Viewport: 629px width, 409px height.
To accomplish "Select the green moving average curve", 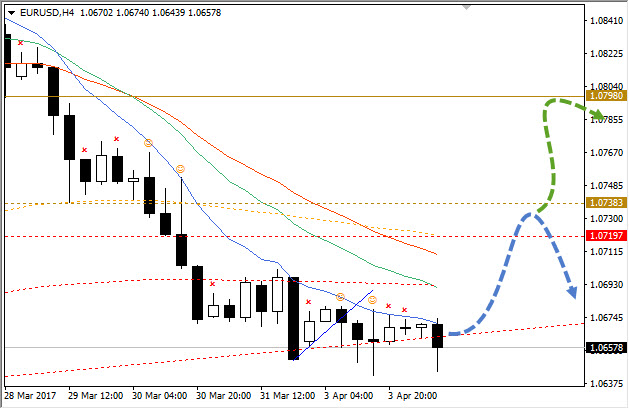I will tap(231, 182).
